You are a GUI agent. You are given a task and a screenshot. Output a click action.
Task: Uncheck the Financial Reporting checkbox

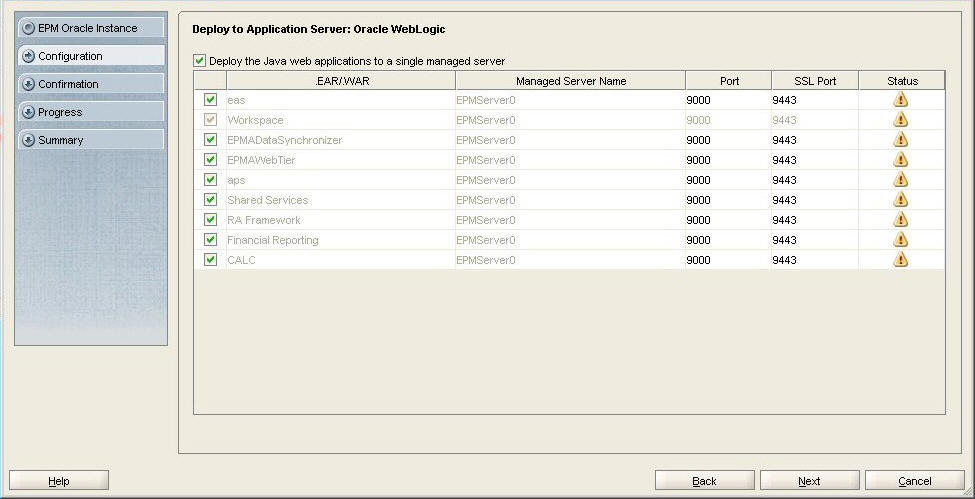(210, 239)
